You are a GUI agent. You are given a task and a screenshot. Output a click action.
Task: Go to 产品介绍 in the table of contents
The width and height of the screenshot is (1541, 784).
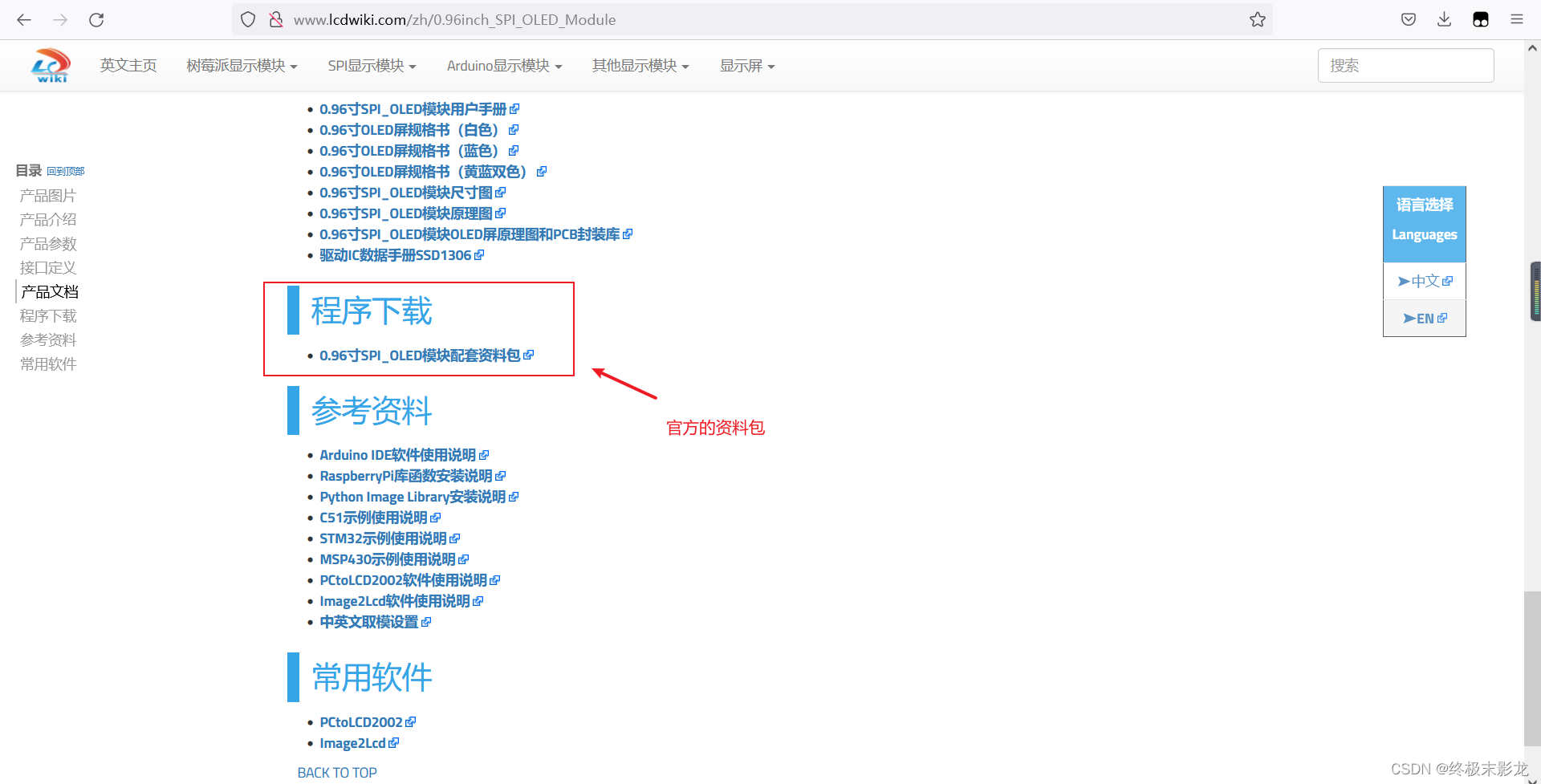pos(48,220)
